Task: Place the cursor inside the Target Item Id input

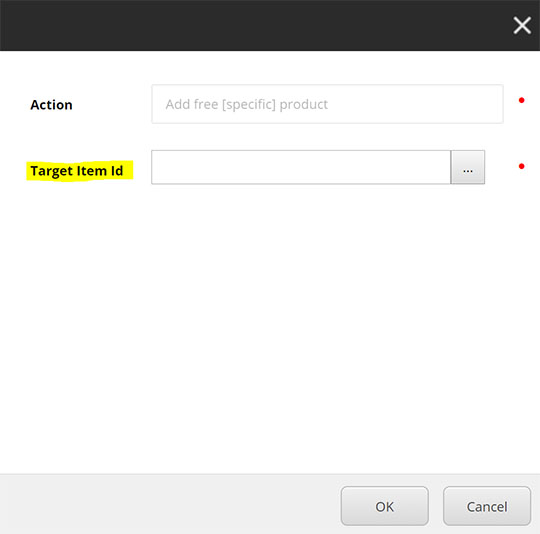Action: [301, 167]
